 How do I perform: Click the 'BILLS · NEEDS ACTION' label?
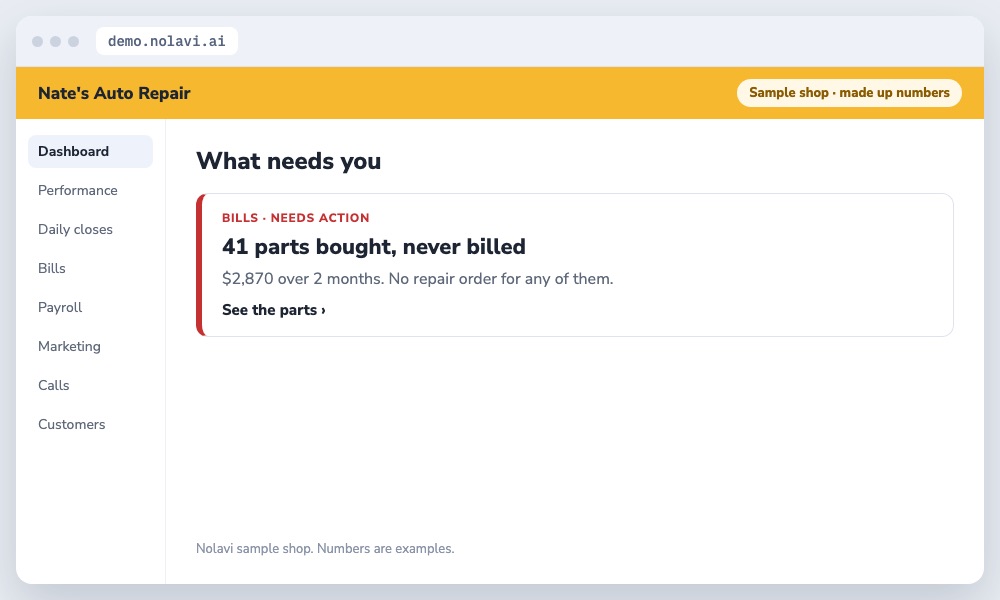coord(295,218)
